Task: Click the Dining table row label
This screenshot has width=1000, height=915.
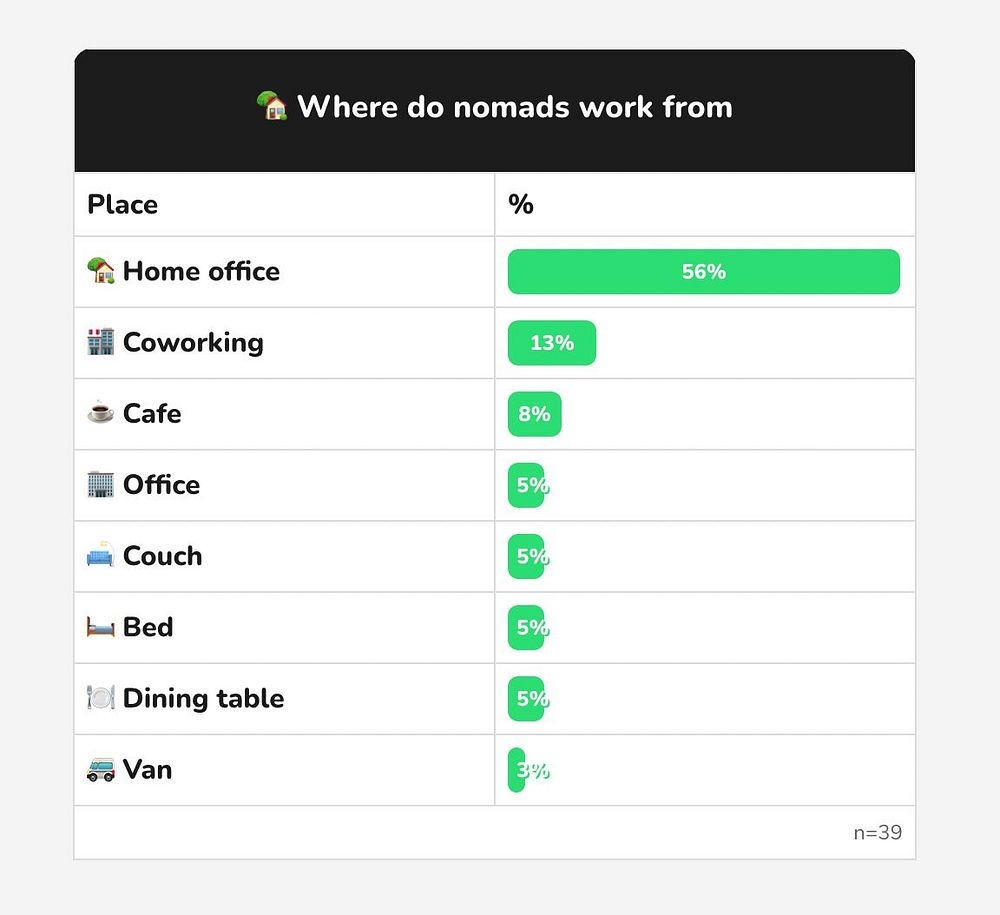Action: pos(203,698)
